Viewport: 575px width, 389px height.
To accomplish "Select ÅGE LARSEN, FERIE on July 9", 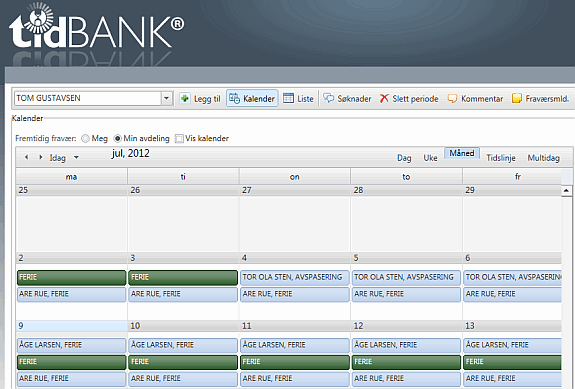I will click(72, 345).
